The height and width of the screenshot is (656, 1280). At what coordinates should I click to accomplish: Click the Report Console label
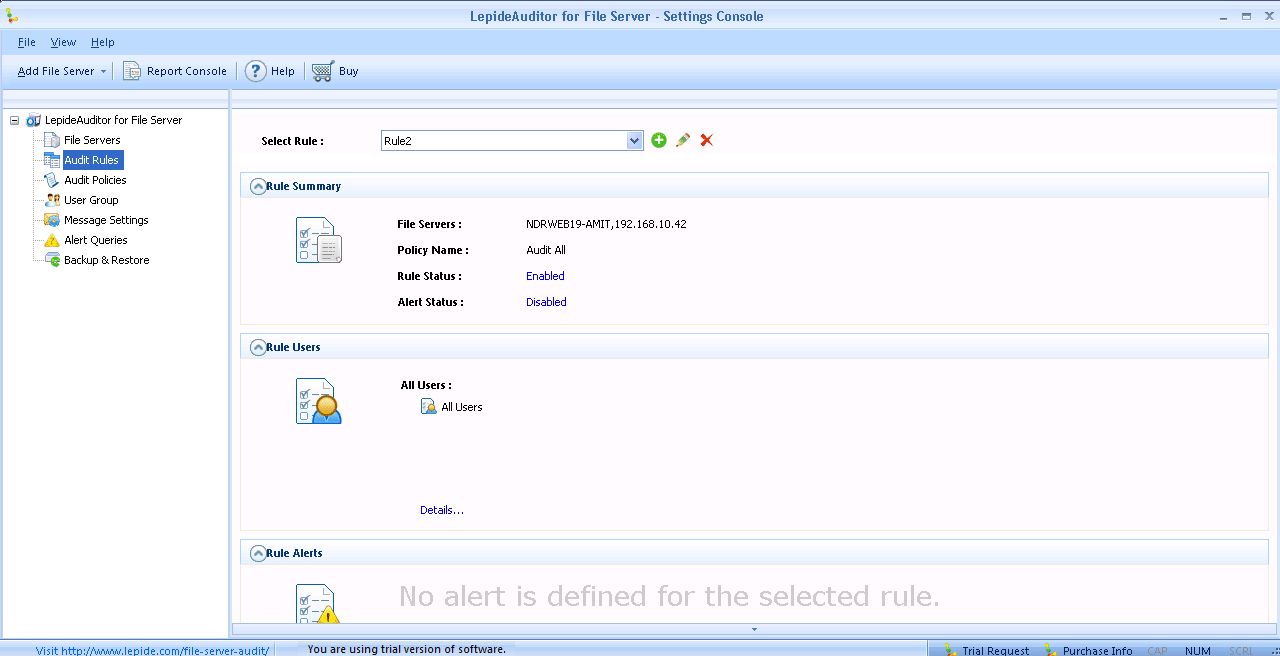pos(187,71)
